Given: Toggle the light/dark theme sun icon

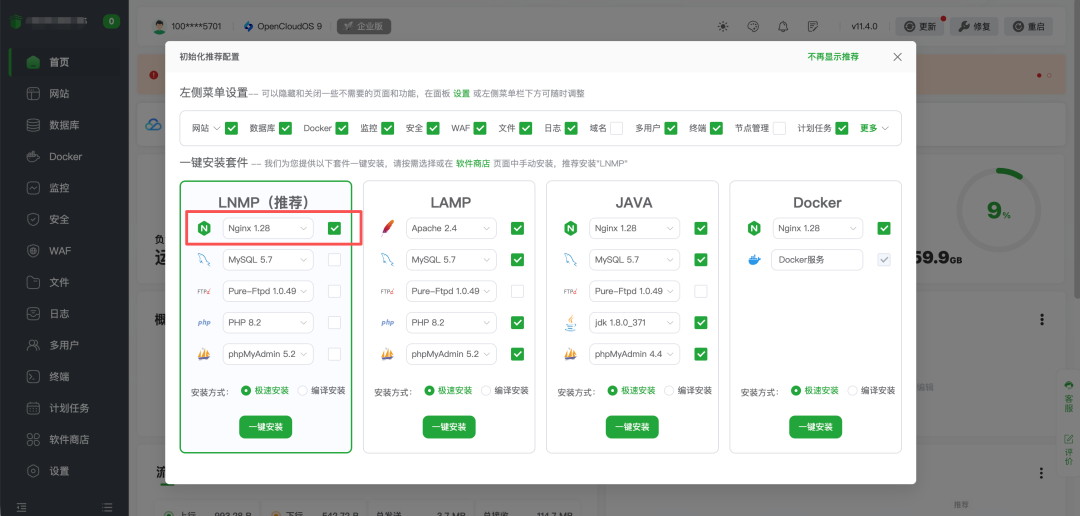Looking at the screenshot, I should point(723,27).
